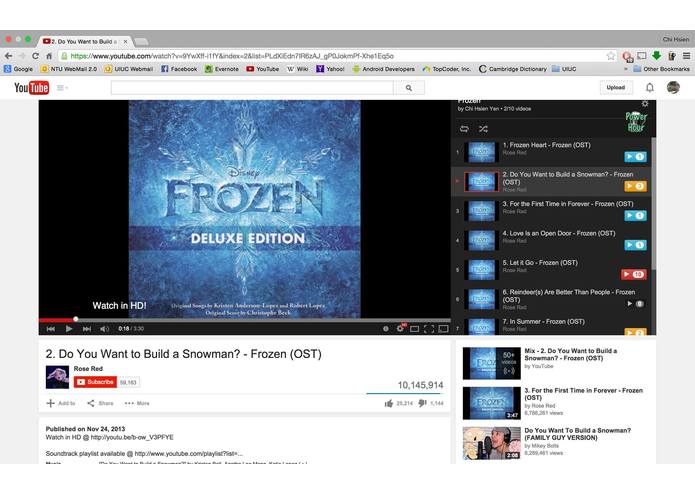Open the Google bookmark
Screen dimensions: 695x494
18,69
